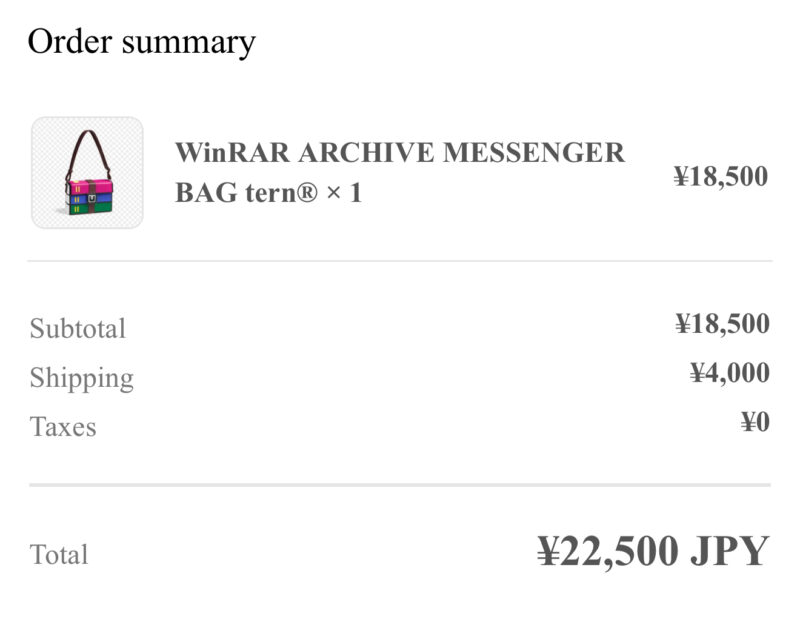The image size is (800, 636).
Task: Select the Shipping label
Action: click(82, 378)
